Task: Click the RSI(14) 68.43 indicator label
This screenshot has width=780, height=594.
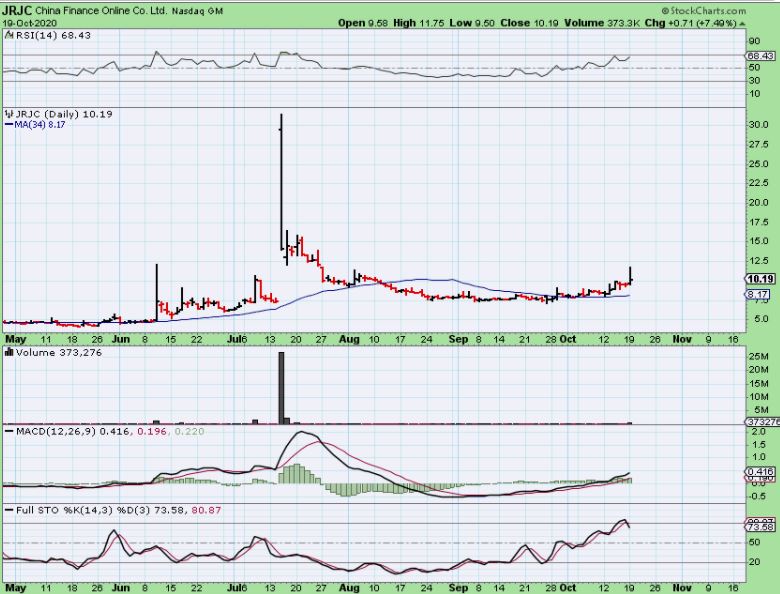Action: coord(53,35)
